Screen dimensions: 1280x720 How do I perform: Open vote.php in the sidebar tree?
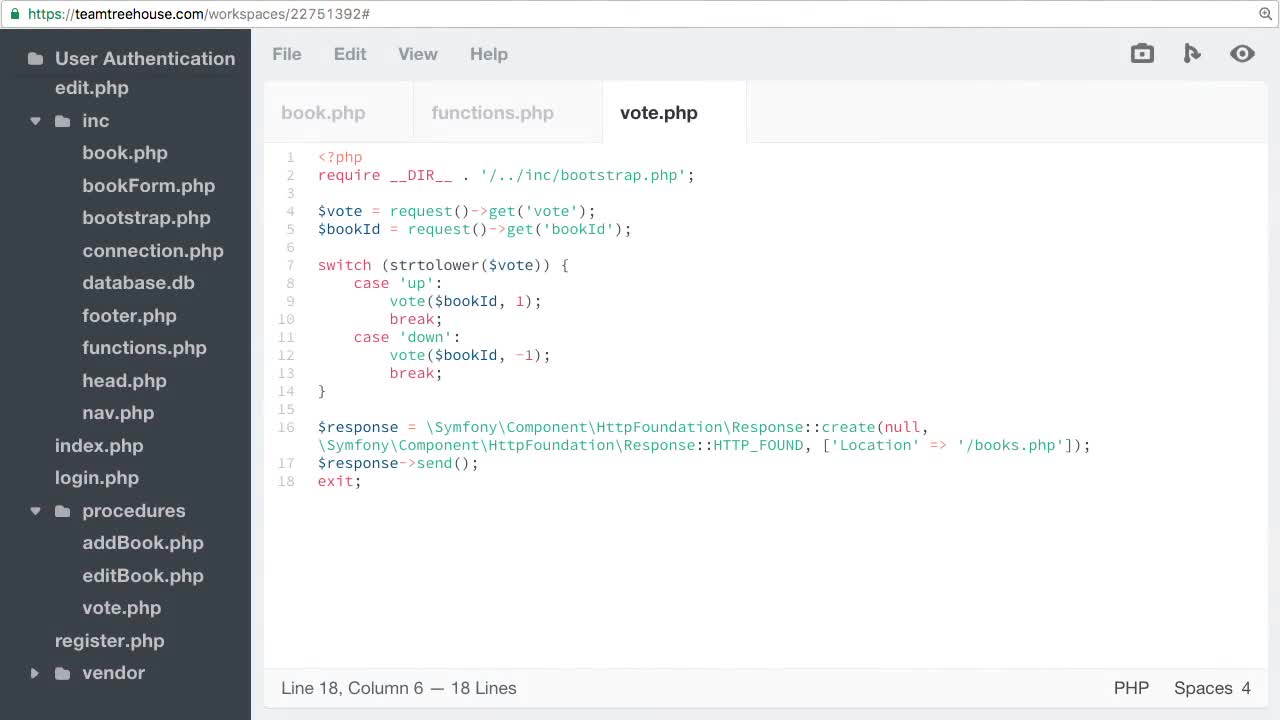tap(121, 608)
